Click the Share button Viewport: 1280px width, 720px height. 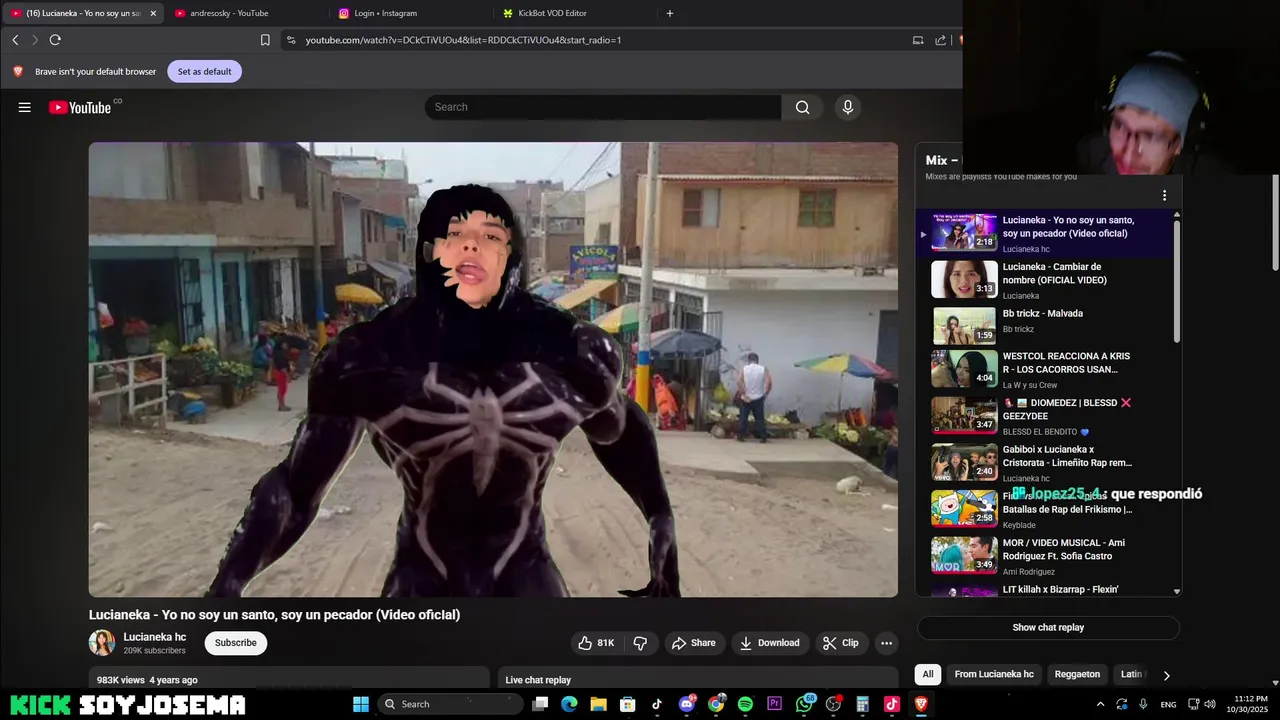coord(693,643)
